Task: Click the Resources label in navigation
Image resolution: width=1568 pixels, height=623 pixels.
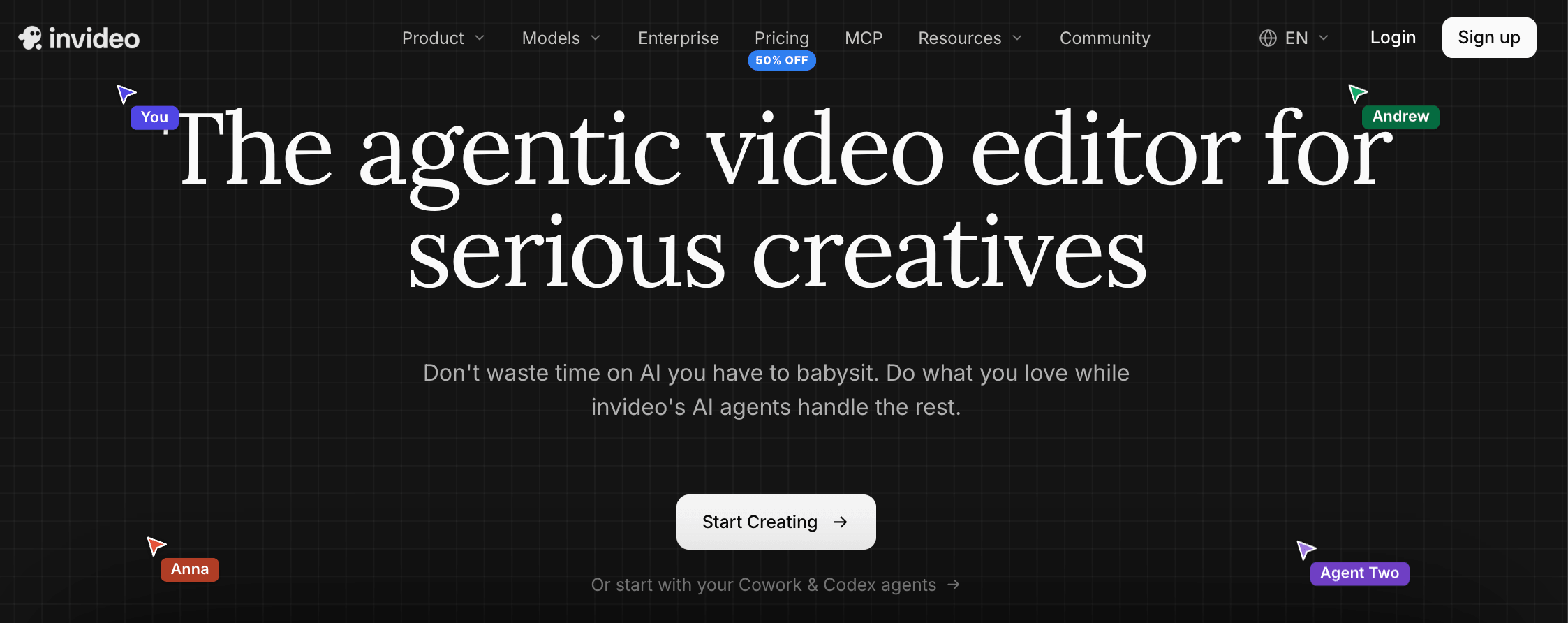Action: pyautogui.click(x=959, y=38)
